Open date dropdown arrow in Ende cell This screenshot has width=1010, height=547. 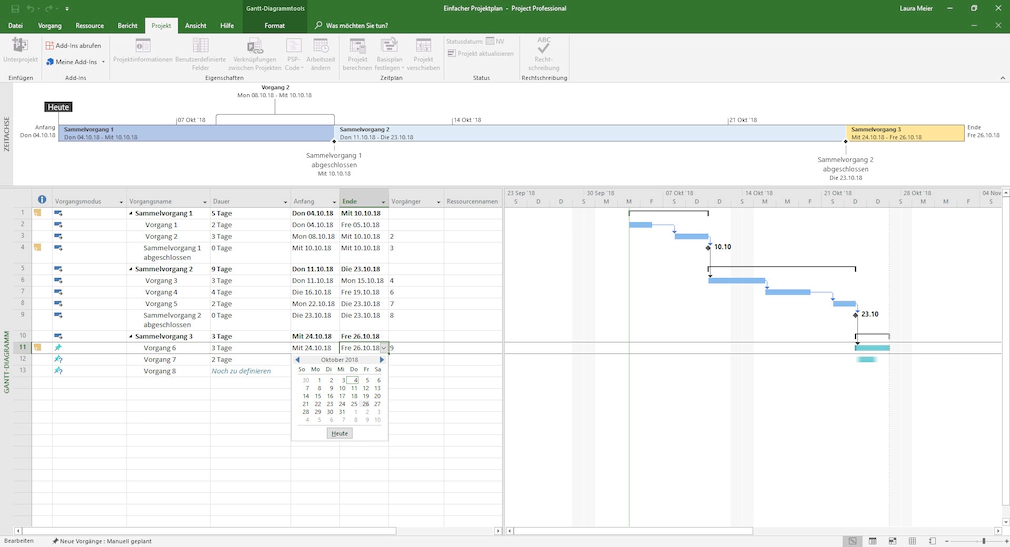383,348
